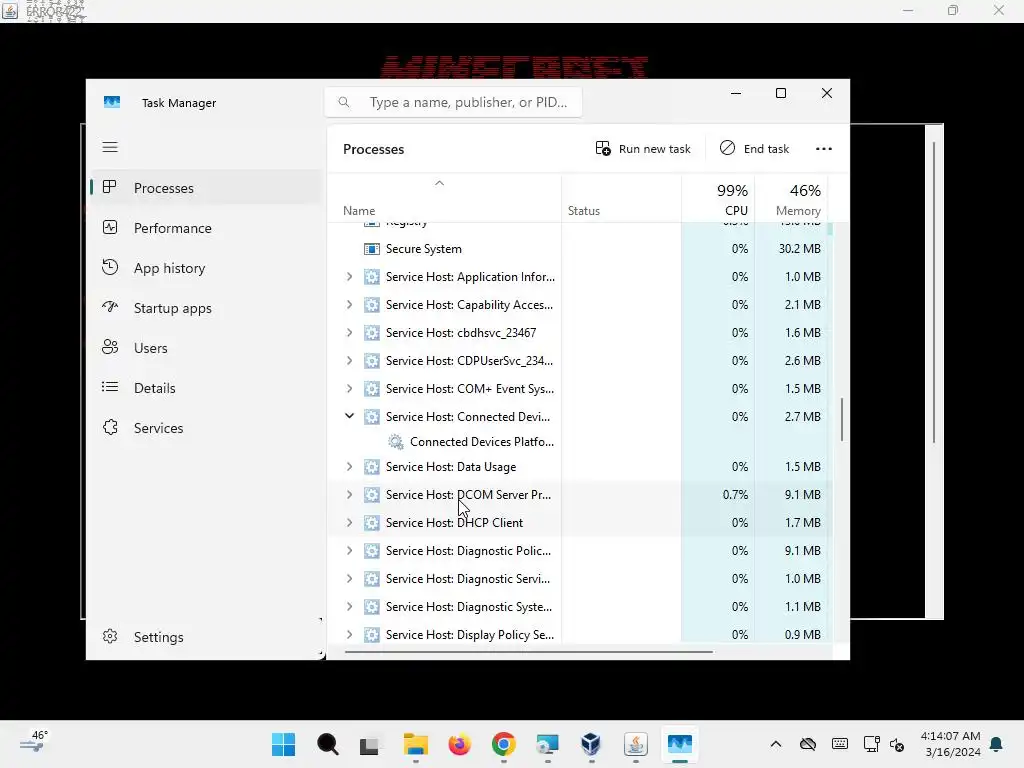Click the 30.2 MB memory value

click(799, 249)
